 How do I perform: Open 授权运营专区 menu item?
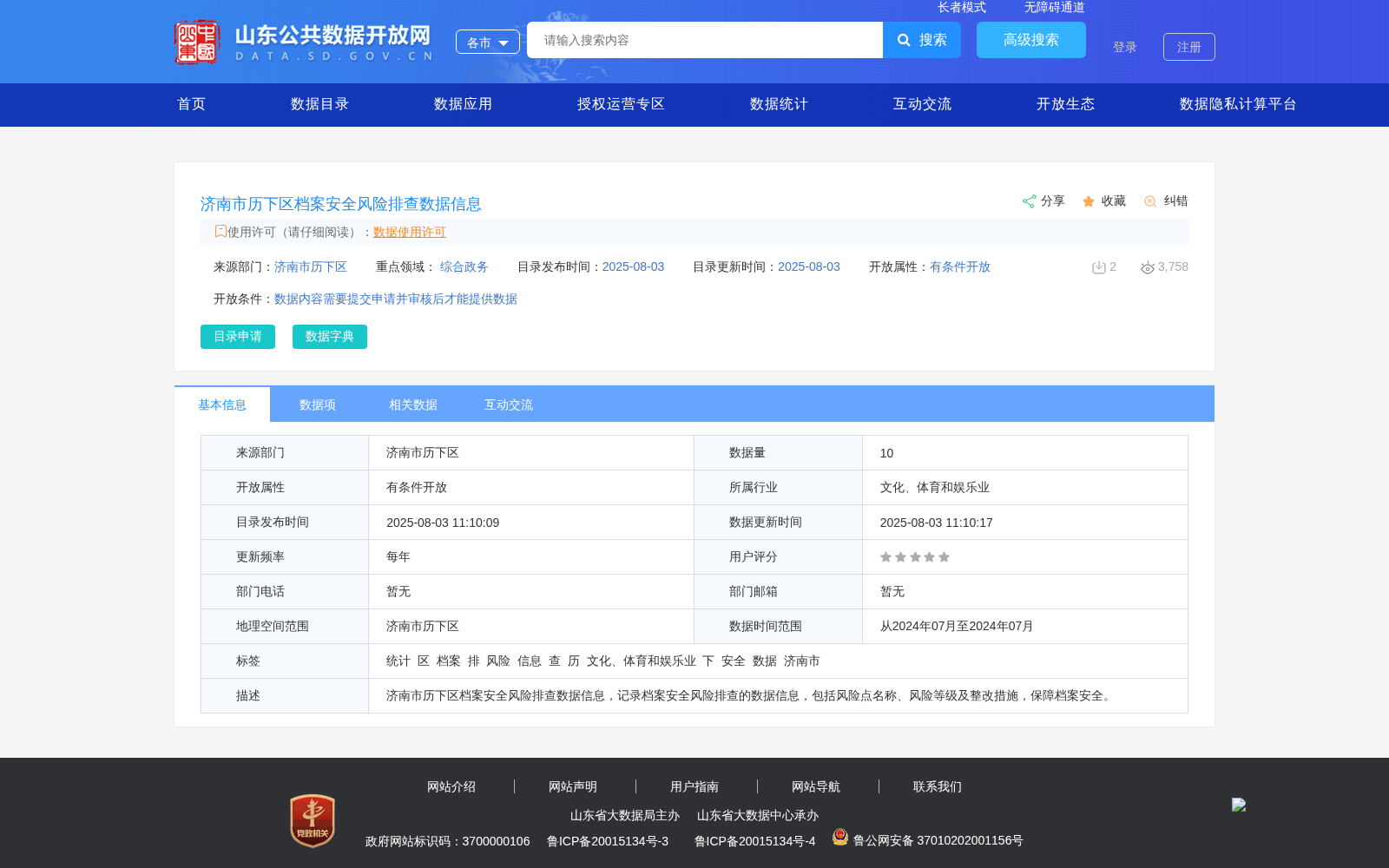click(621, 104)
